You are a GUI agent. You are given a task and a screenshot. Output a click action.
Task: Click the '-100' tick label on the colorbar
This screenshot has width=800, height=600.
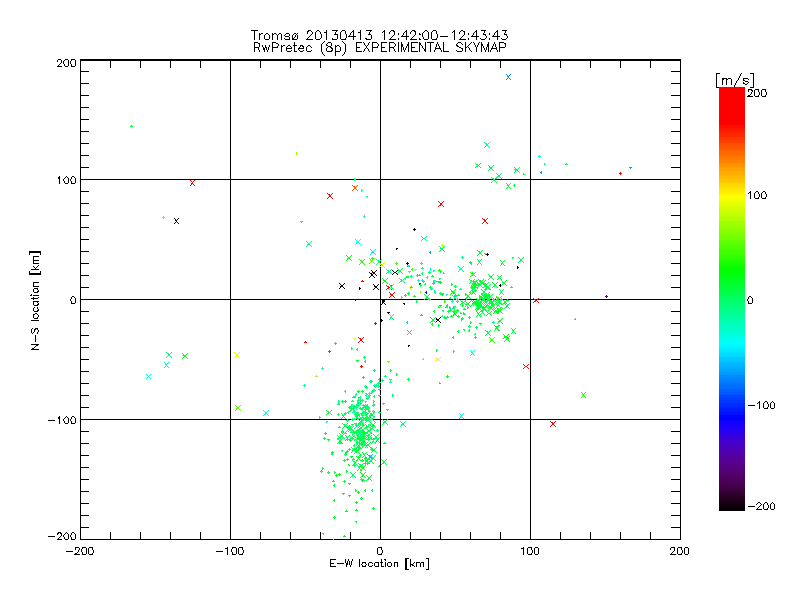[761, 405]
